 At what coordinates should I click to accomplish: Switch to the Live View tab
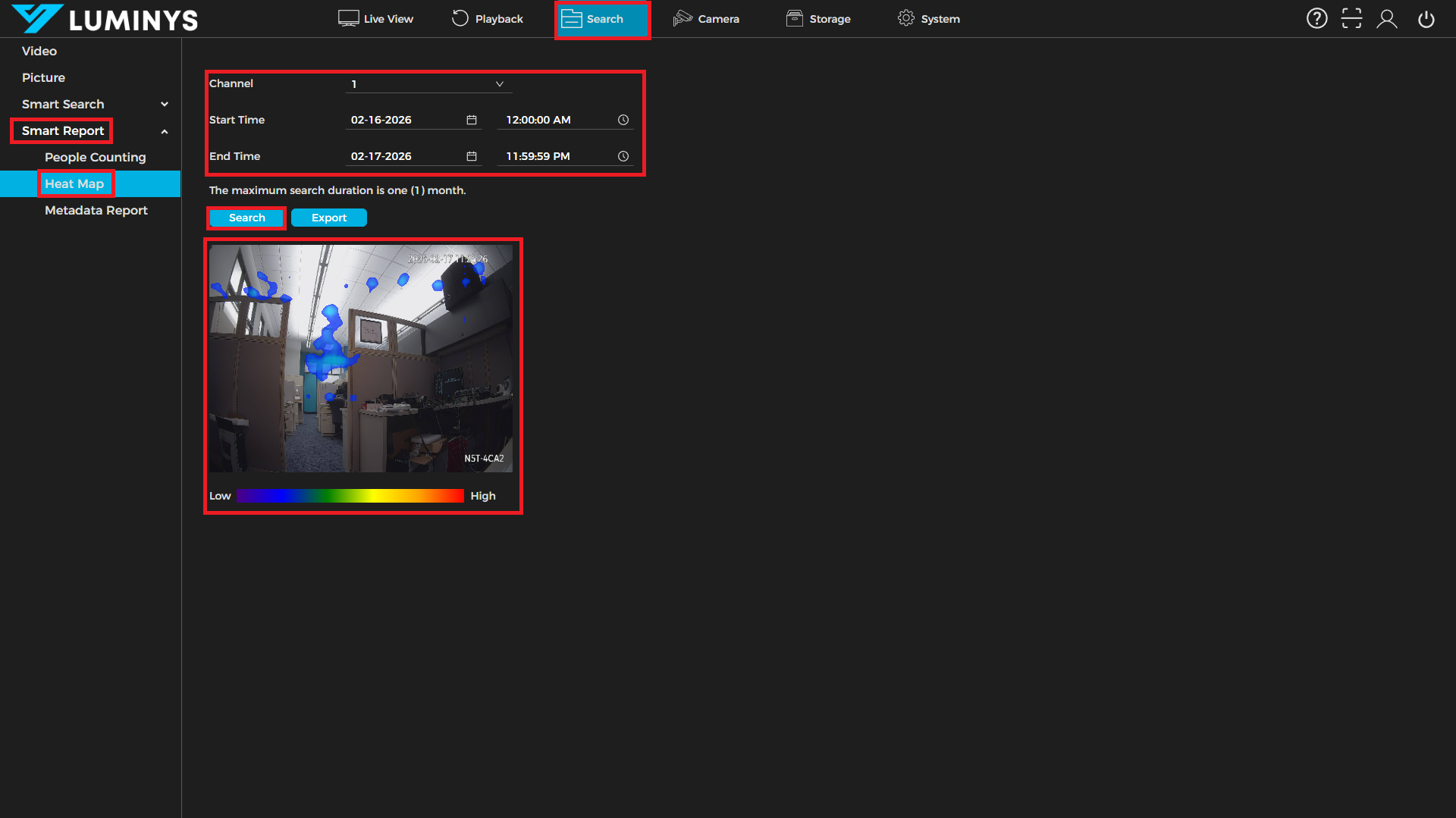375,19
